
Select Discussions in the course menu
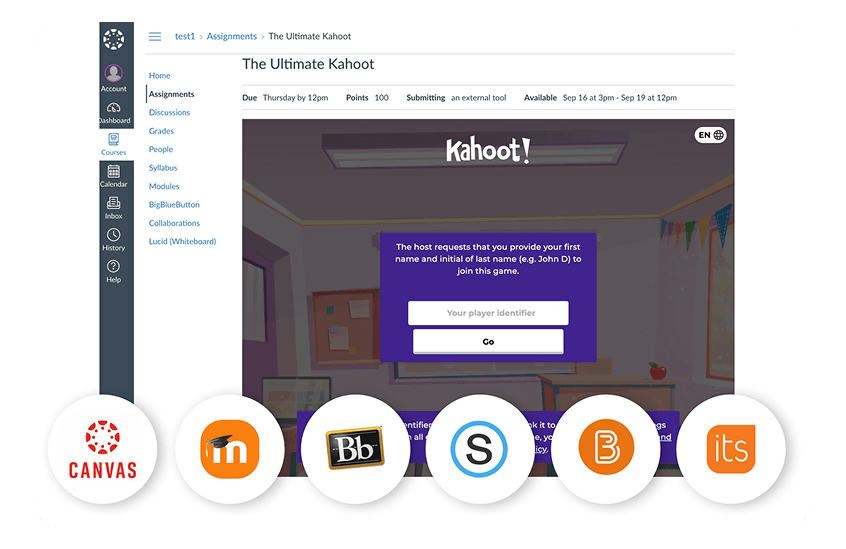(x=169, y=112)
